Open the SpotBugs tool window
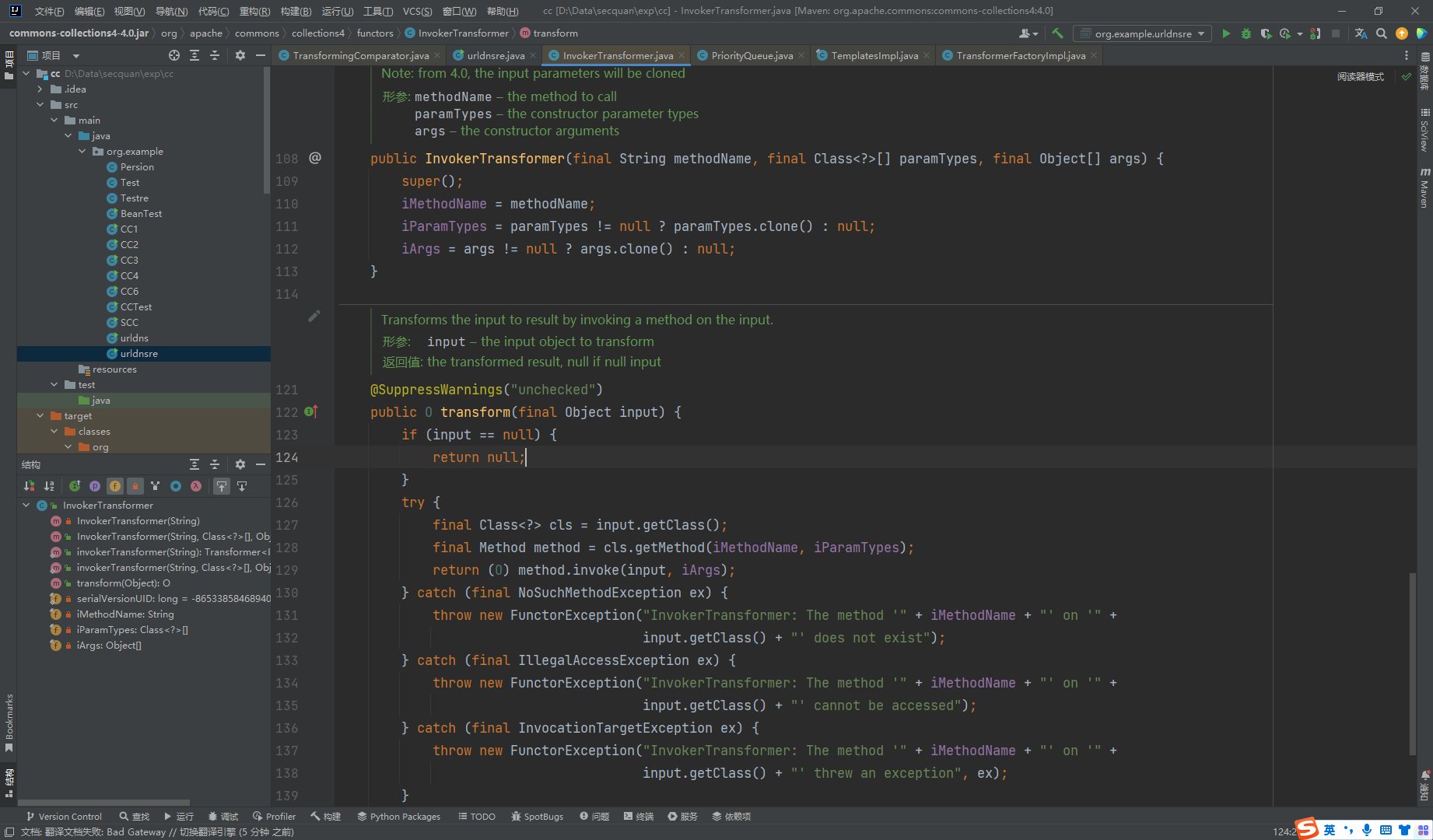Image resolution: width=1433 pixels, height=840 pixels. click(537, 816)
